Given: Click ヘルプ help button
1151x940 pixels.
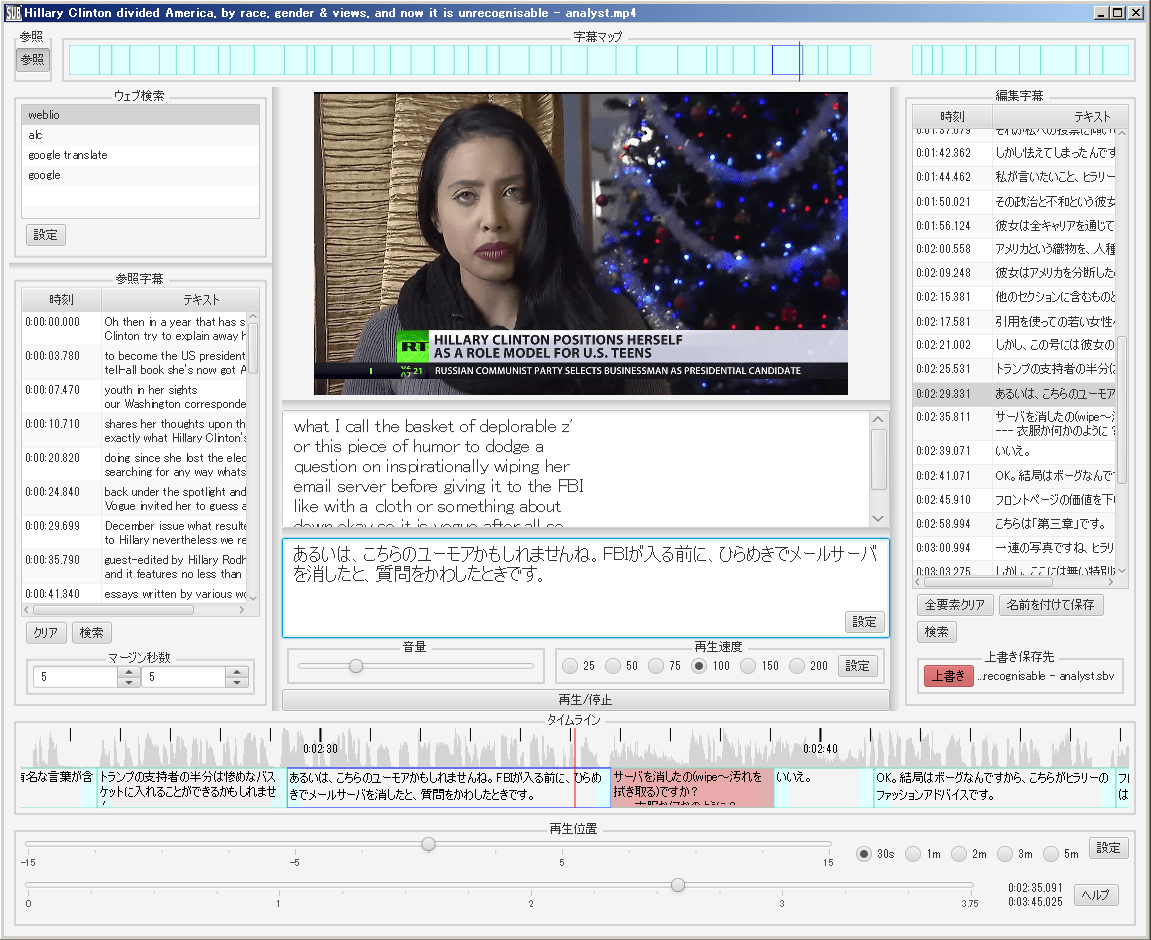Looking at the screenshot, I should point(1096,895).
